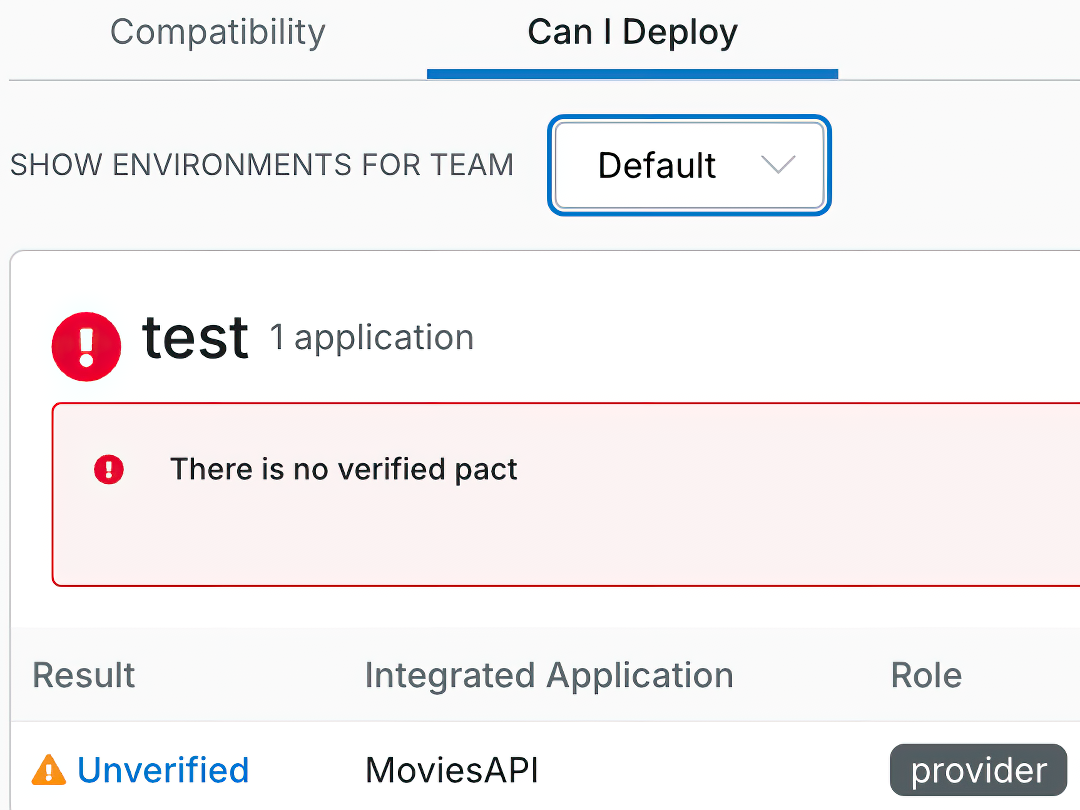Switch to the Compatibility tab
The height and width of the screenshot is (810, 1080).
click(218, 32)
